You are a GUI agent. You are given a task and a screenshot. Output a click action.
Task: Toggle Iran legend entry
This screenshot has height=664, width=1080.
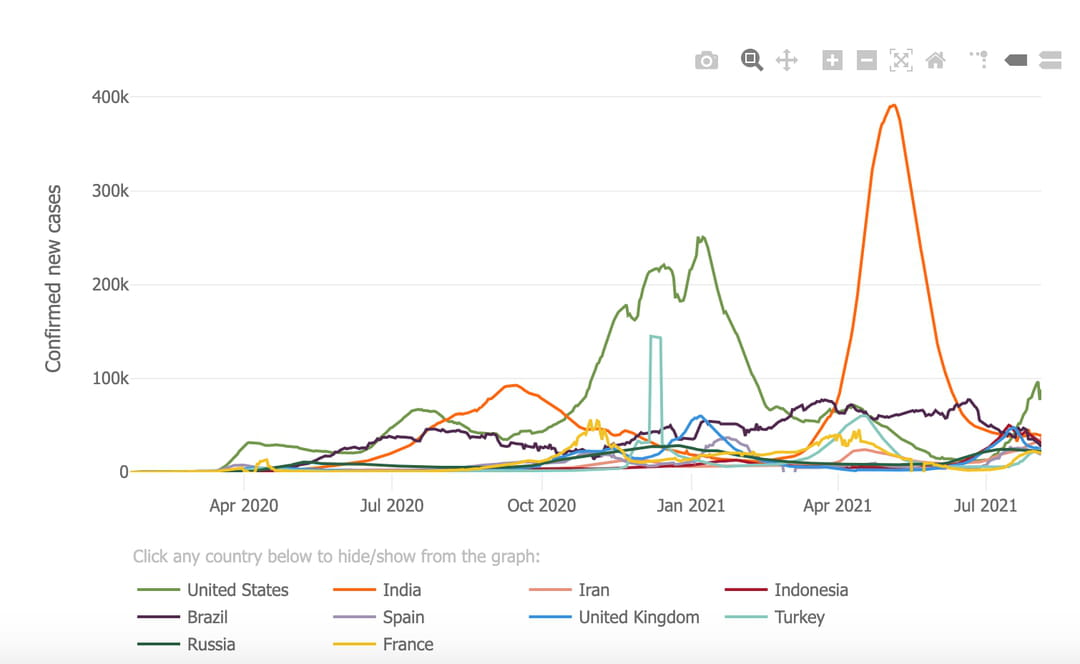click(x=594, y=590)
